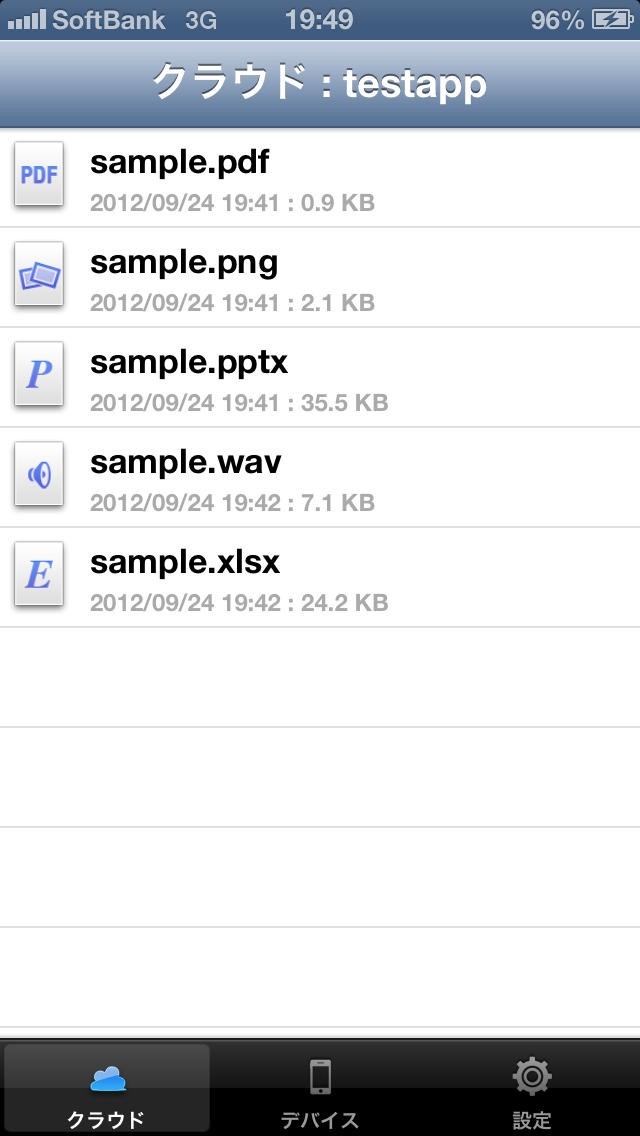
Task: Switch to the クラウド tab label
Action: (107, 1119)
